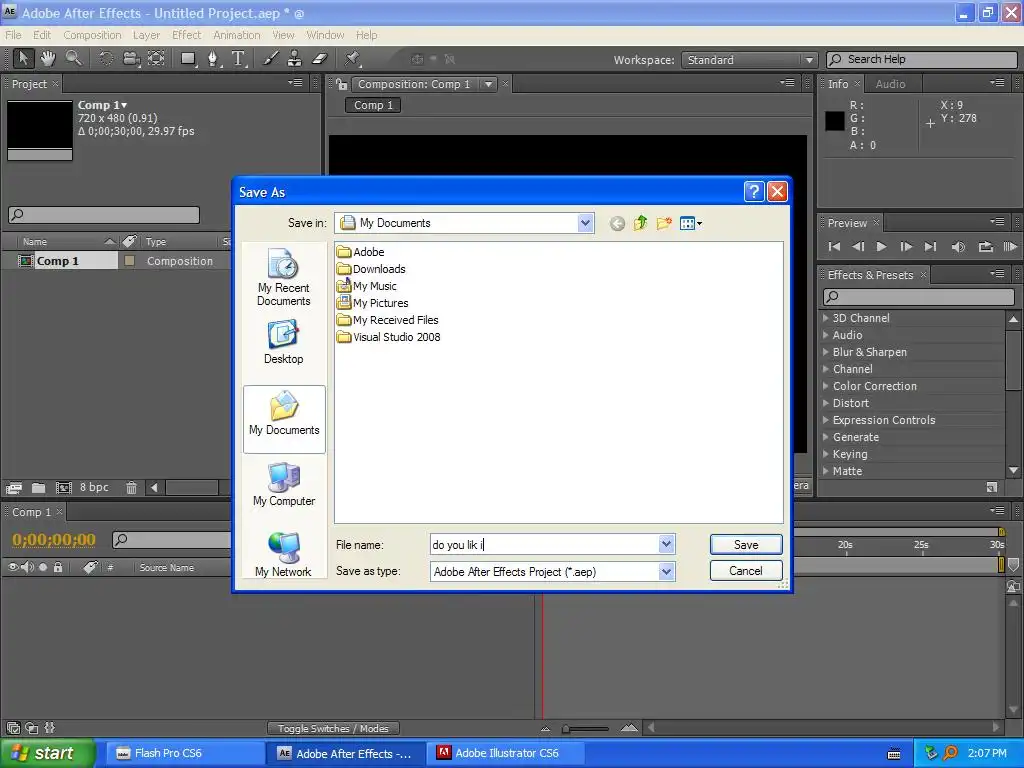1024x768 pixels.
Task: Open the Animation menu
Action: coord(236,35)
